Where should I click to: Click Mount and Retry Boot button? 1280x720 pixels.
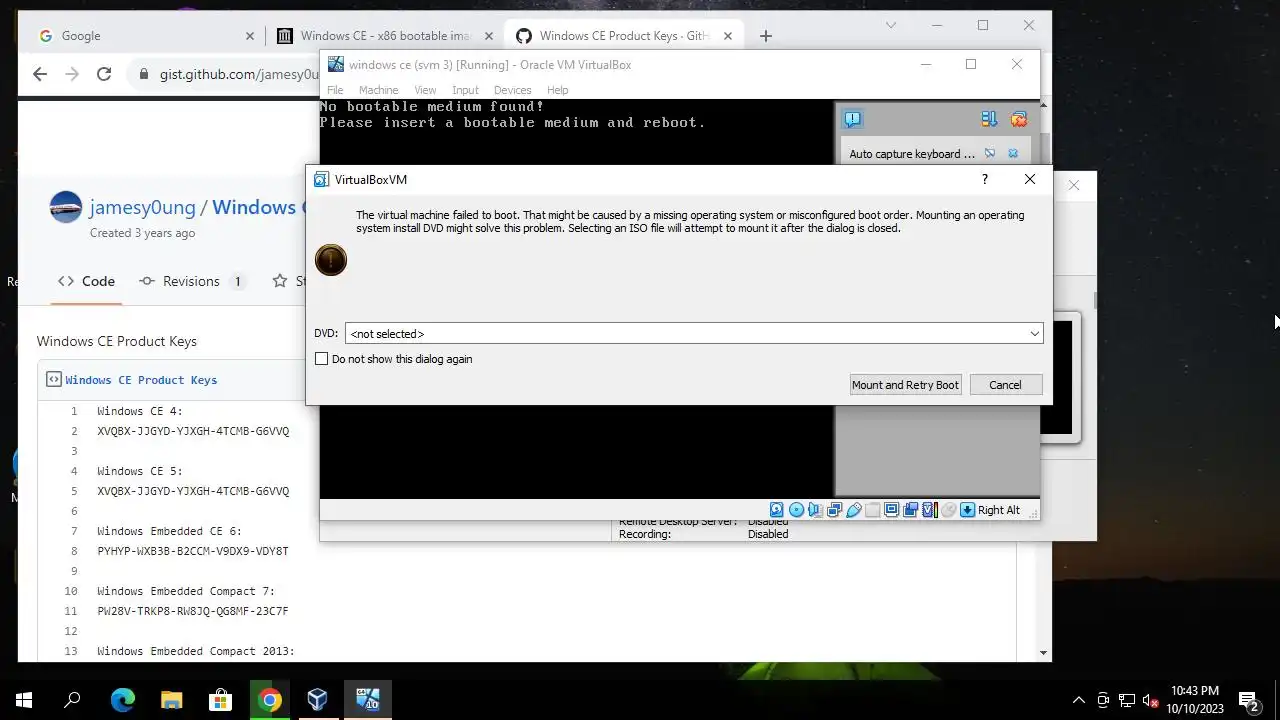905,385
